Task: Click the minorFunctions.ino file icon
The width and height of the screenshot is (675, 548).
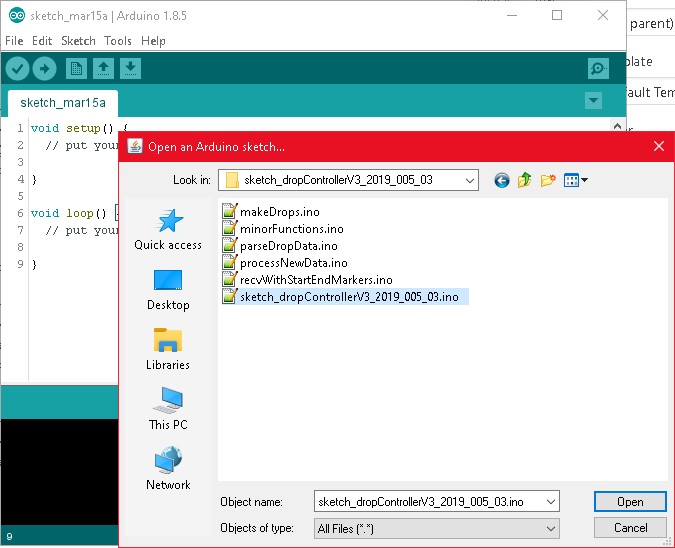Action: (x=229, y=228)
